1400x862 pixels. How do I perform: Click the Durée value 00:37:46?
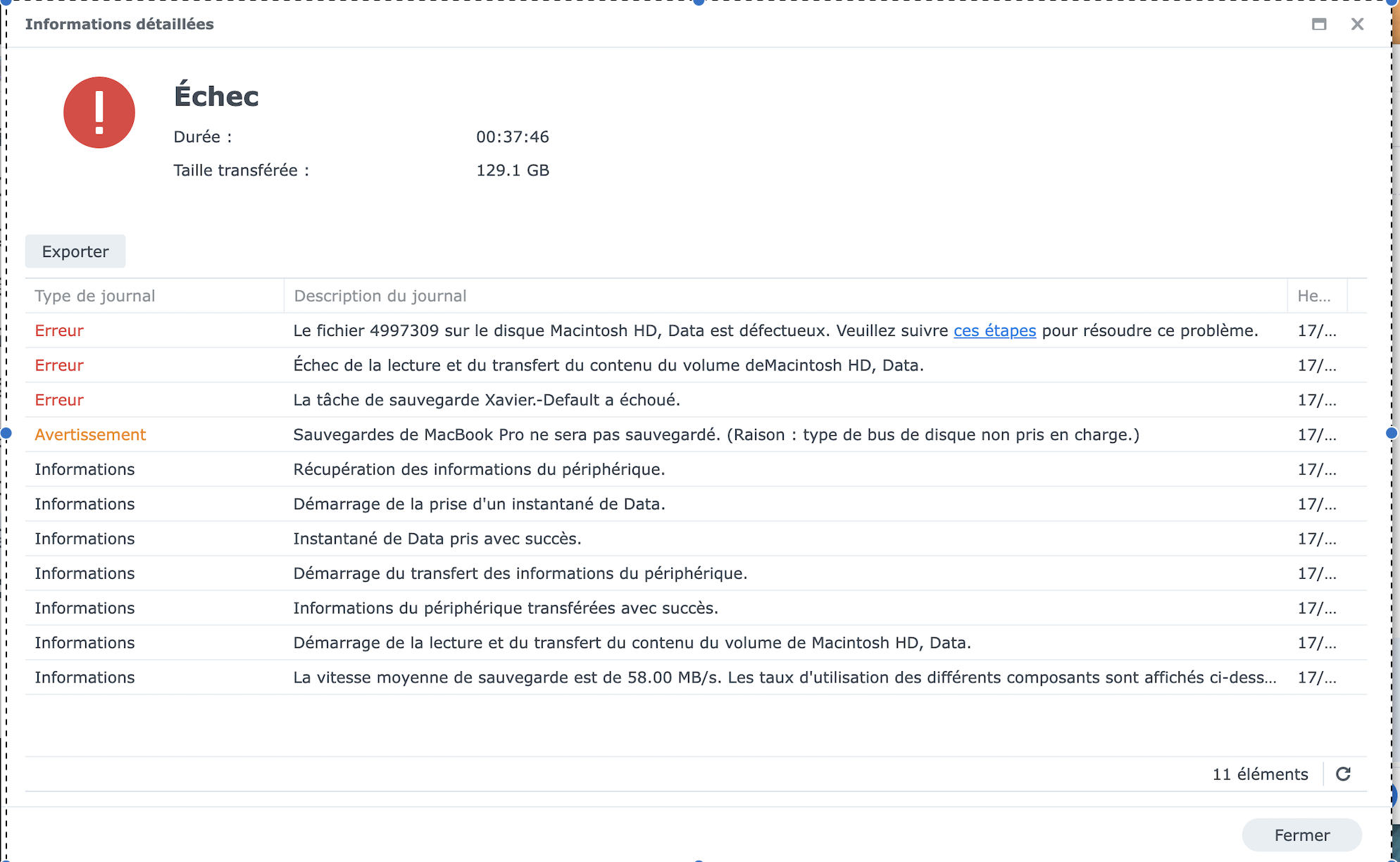coord(512,137)
